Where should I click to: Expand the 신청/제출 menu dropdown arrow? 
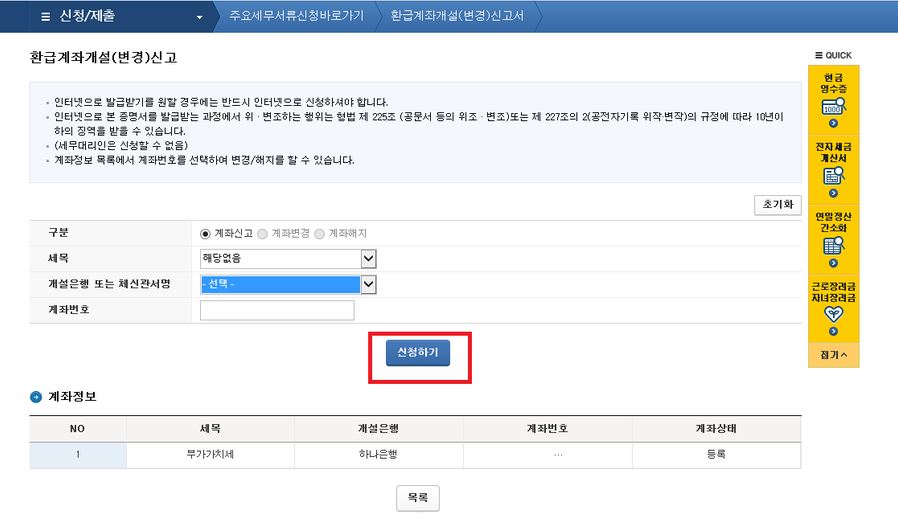click(x=200, y=18)
